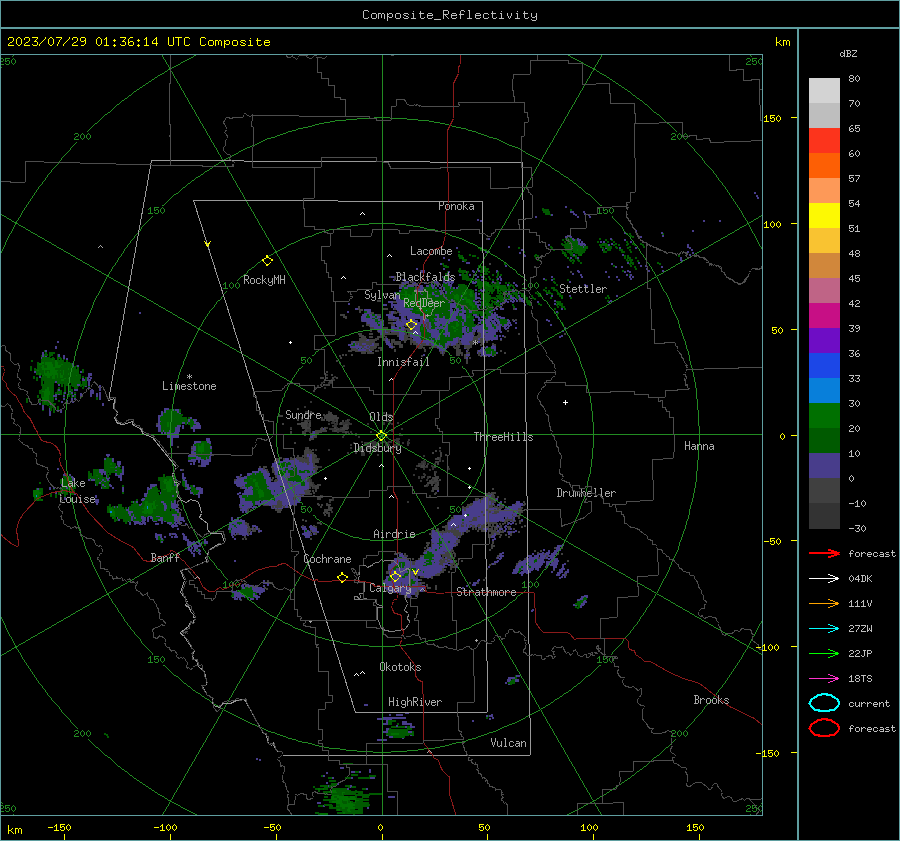
Task: Click the Limestone label
Action: tap(189, 386)
